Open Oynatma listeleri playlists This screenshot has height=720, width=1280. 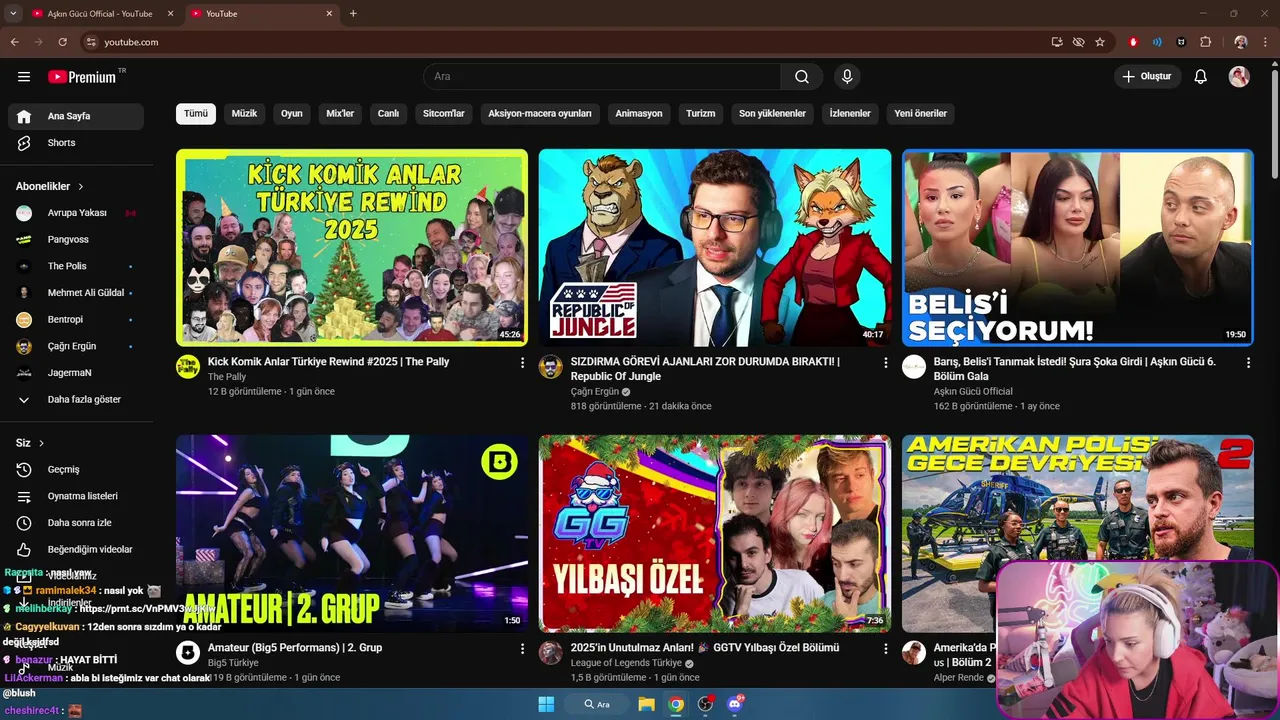pos(76,496)
